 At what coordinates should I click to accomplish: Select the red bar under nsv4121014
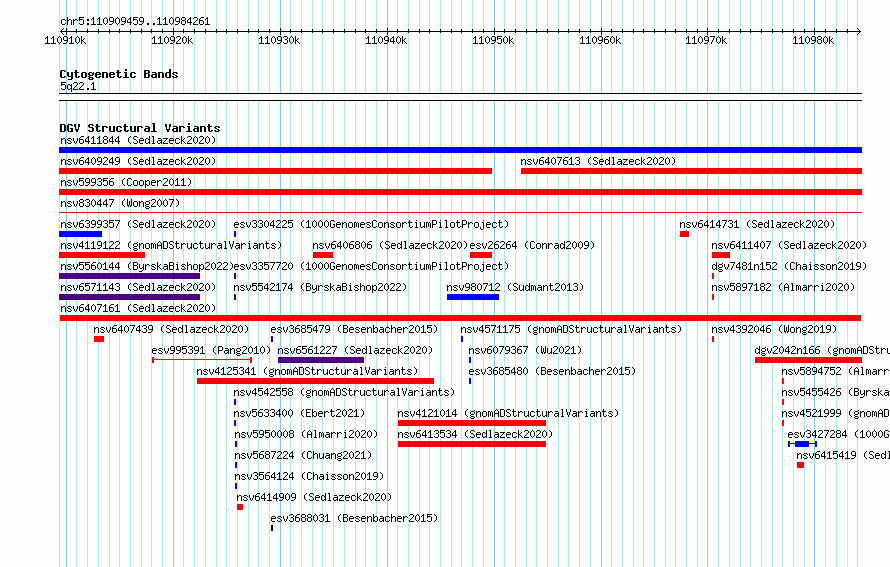click(472, 423)
